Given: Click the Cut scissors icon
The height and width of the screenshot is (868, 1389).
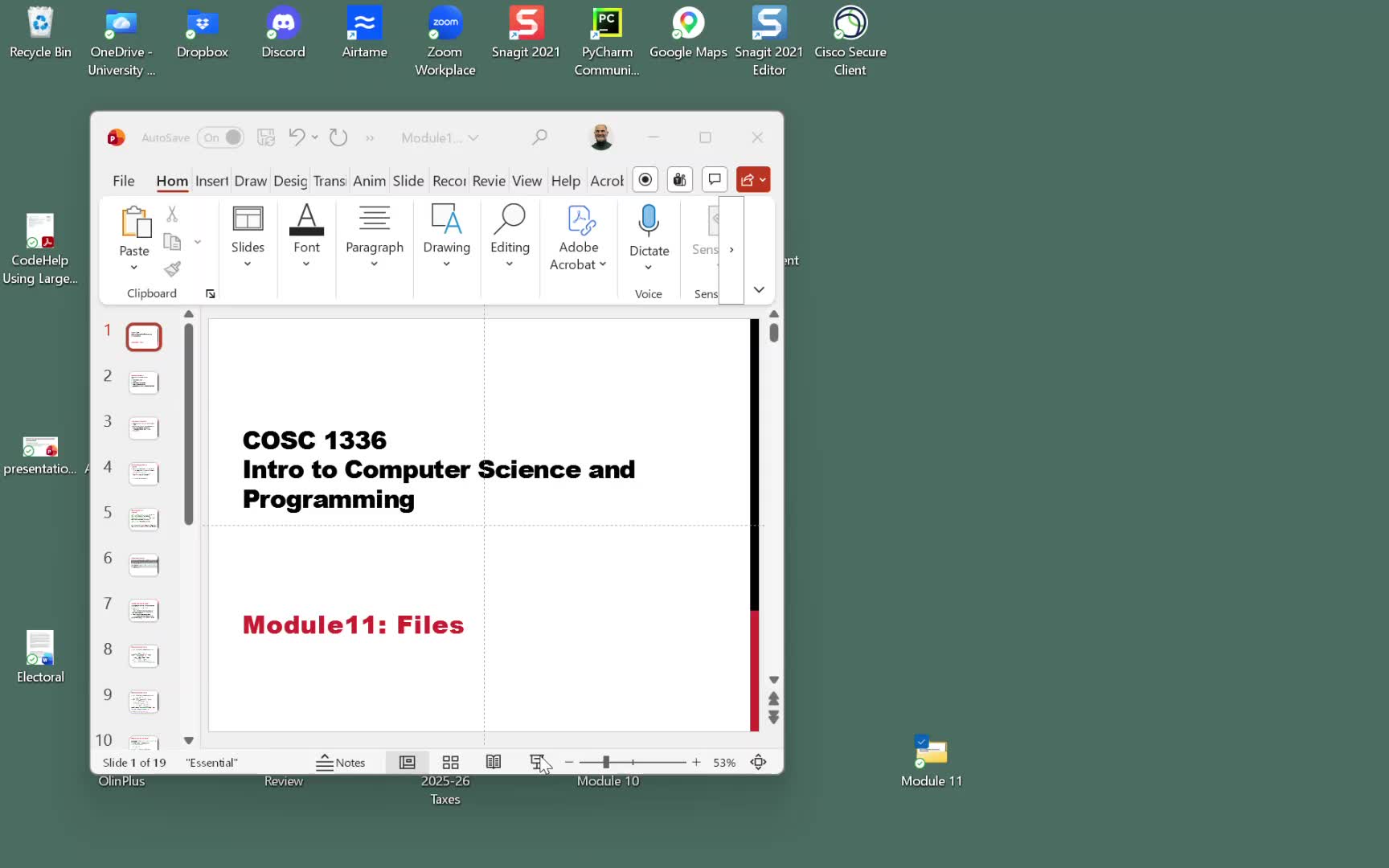Looking at the screenshot, I should click(x=172, y=215).
